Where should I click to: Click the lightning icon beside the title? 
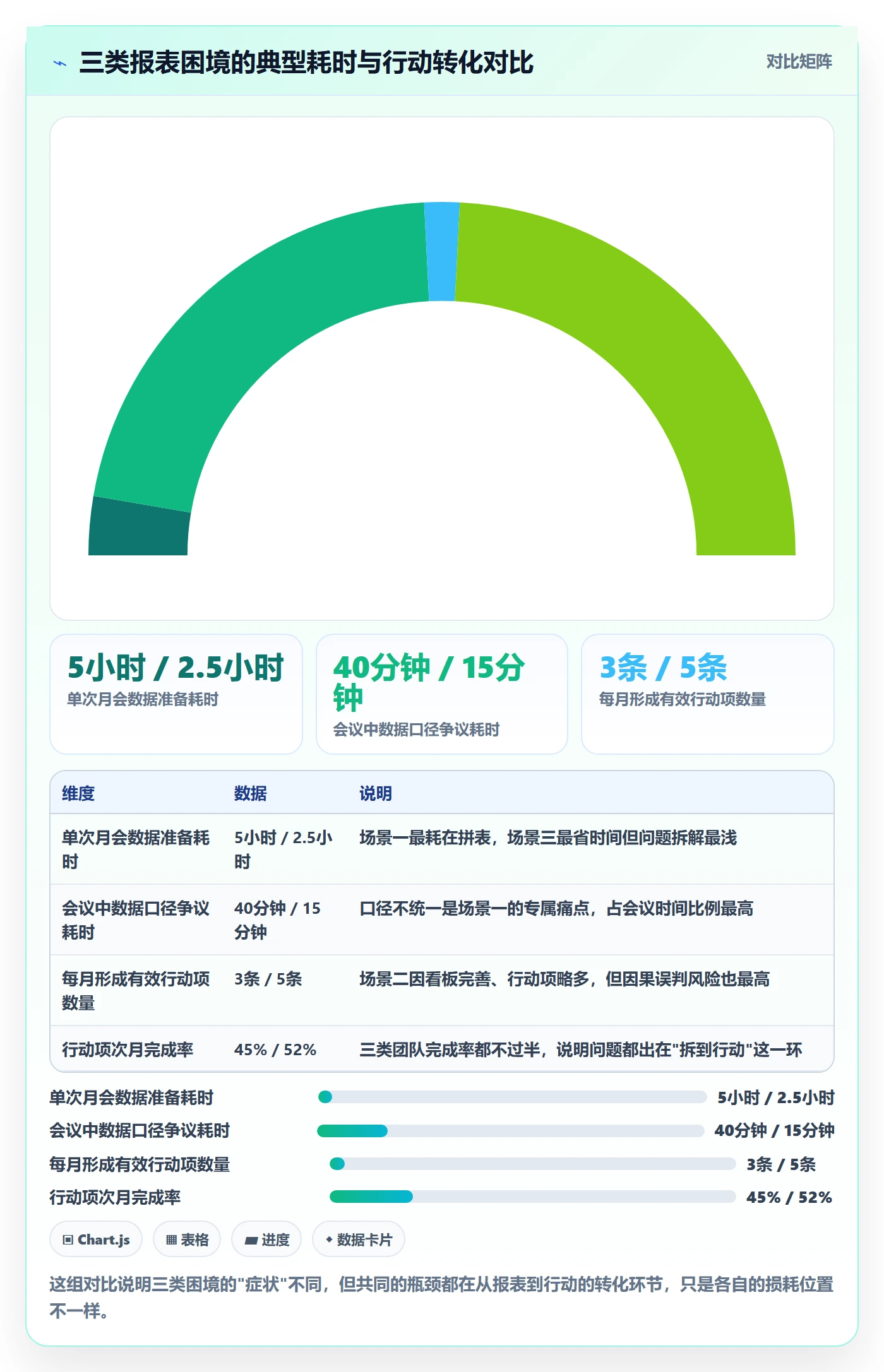pos(60,63)
